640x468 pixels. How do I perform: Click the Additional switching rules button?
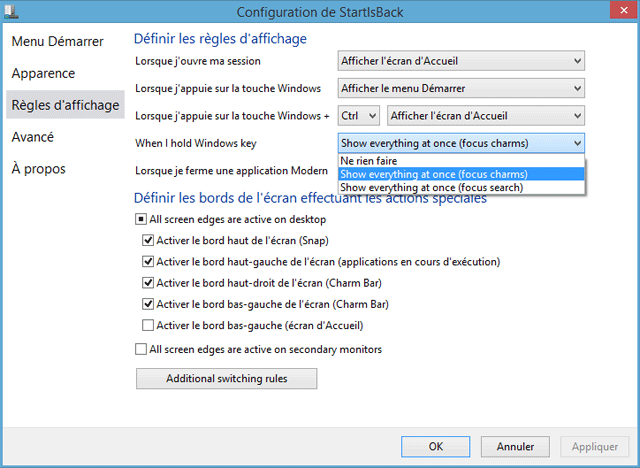[x=226, y=379]
